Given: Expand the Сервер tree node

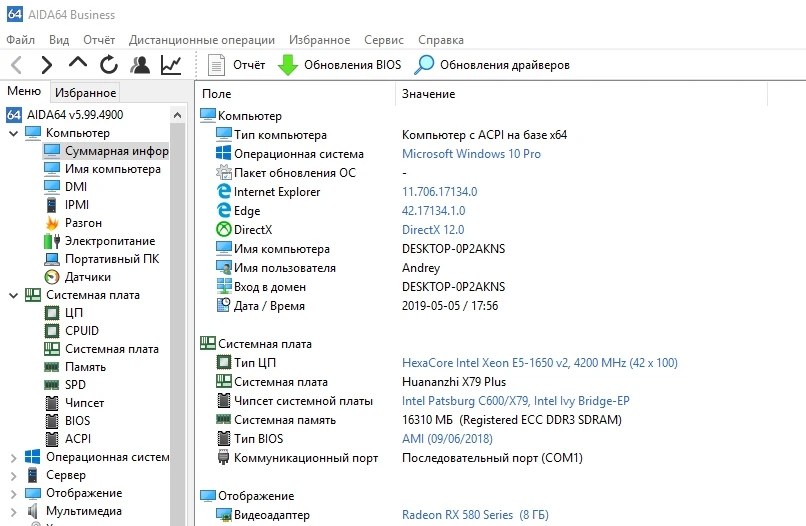Looking at the screenshot, I should click(x=14, y=476).
